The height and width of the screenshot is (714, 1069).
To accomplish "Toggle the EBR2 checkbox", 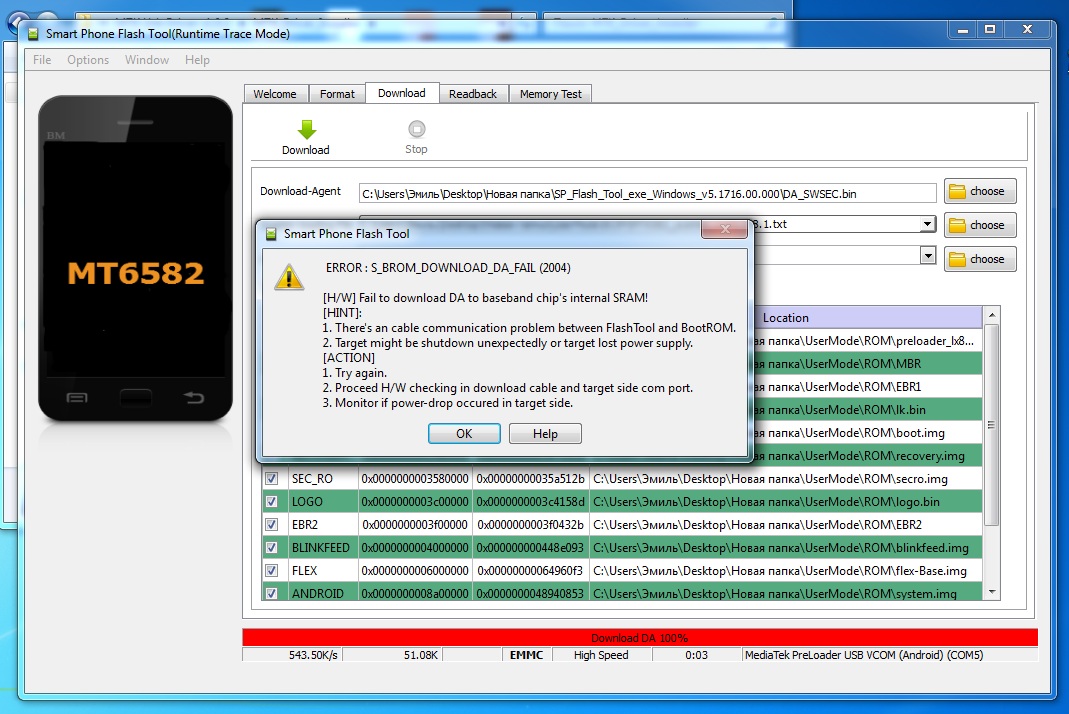I will (x=271, y=524).
